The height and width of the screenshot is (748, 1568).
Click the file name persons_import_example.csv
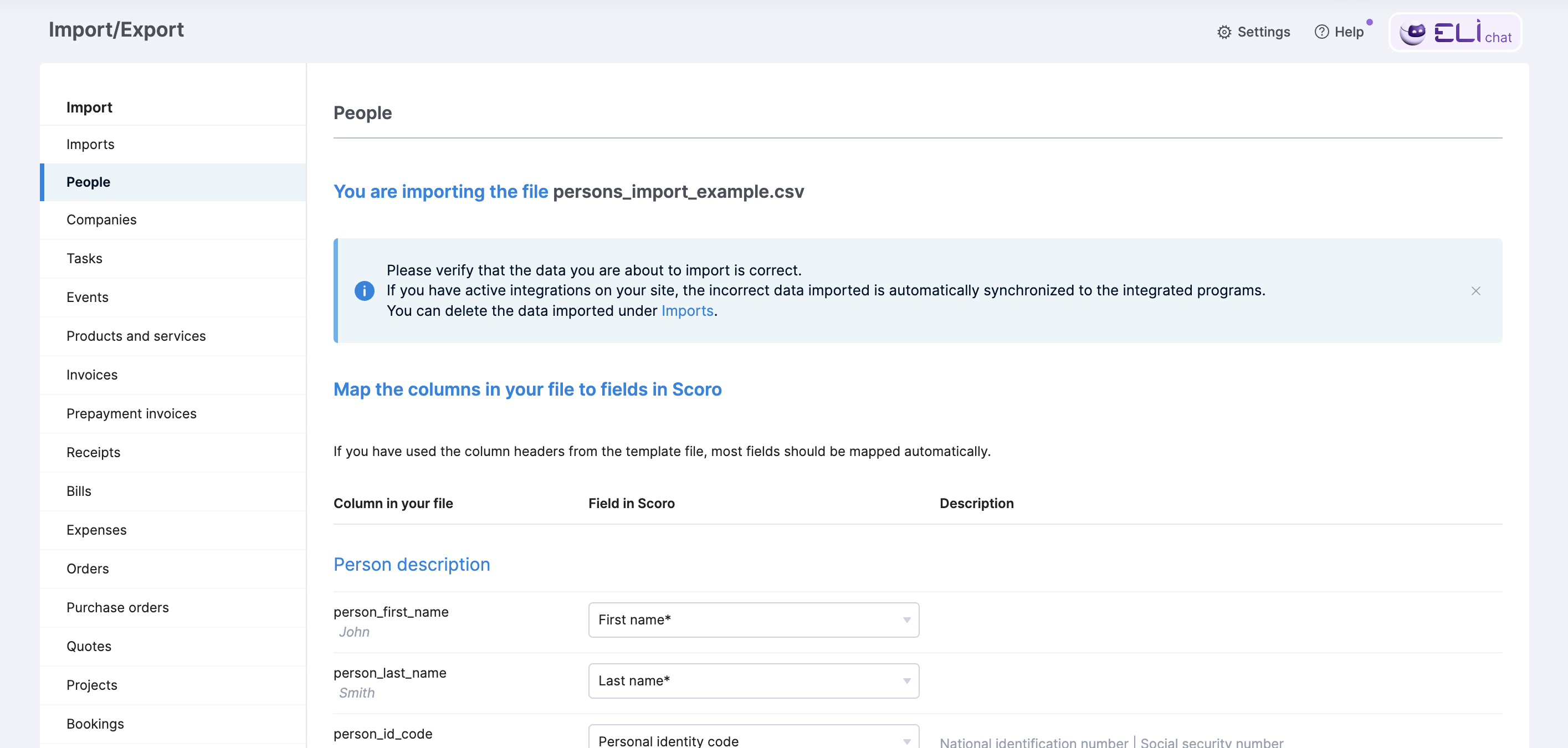(x=678, y=192)
